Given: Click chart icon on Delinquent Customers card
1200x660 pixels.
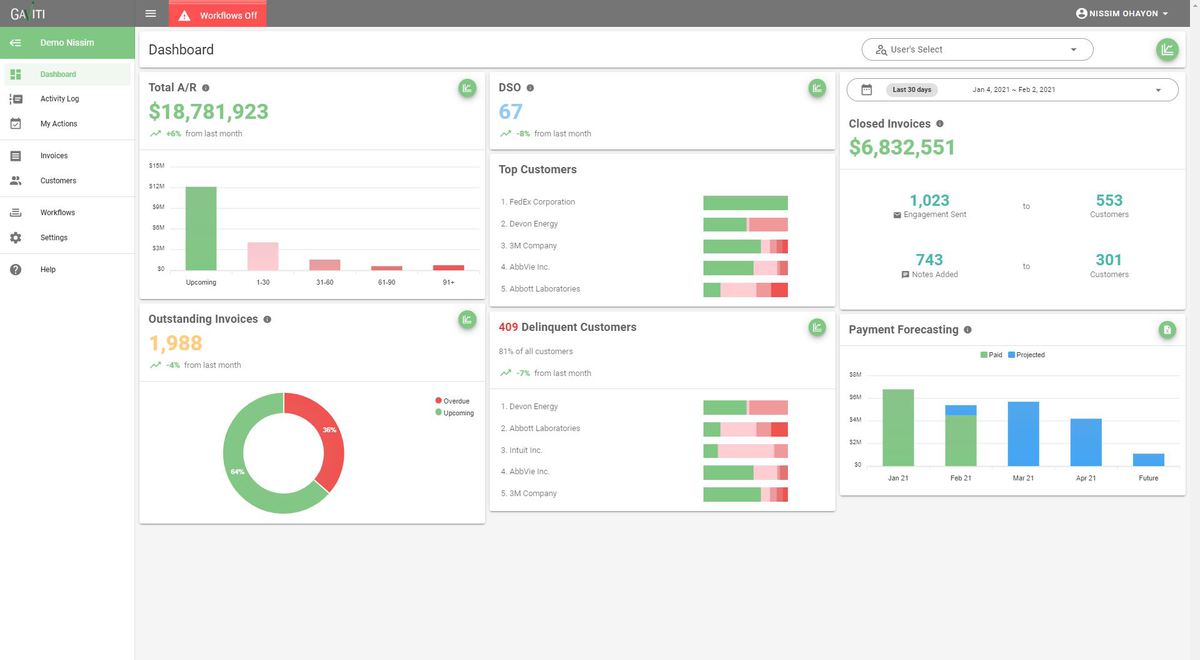Looking at the screenshot, I should pos(817,327).
